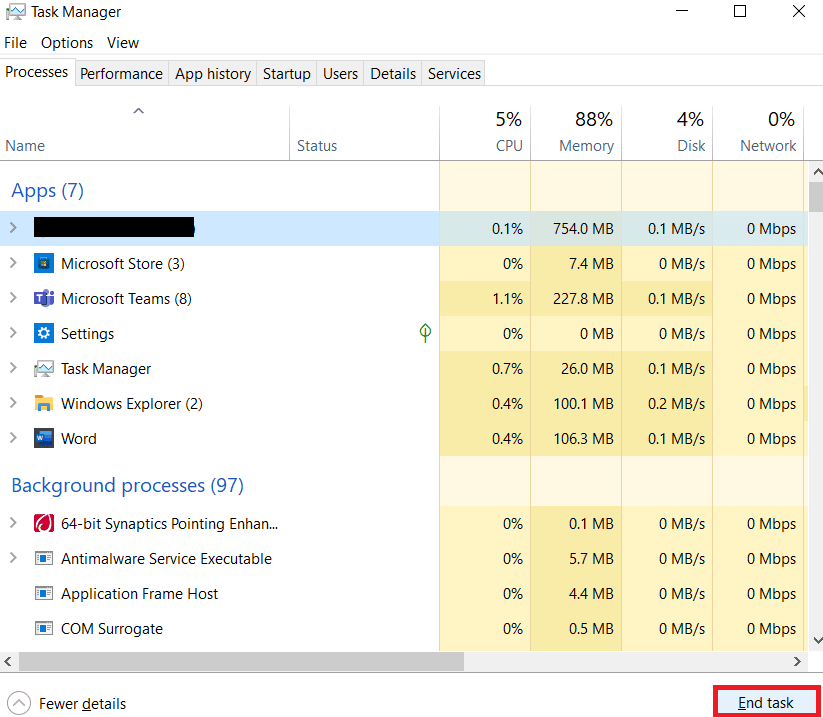Expand the 64-bit Synaptics Pointing row
The image size is (823, 717).
(x=13, y=523)
